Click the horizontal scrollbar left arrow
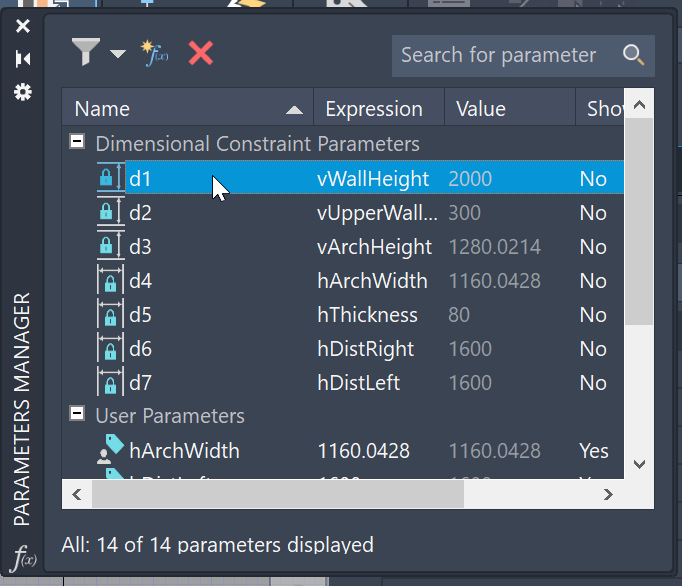 [x=77, y=494]
